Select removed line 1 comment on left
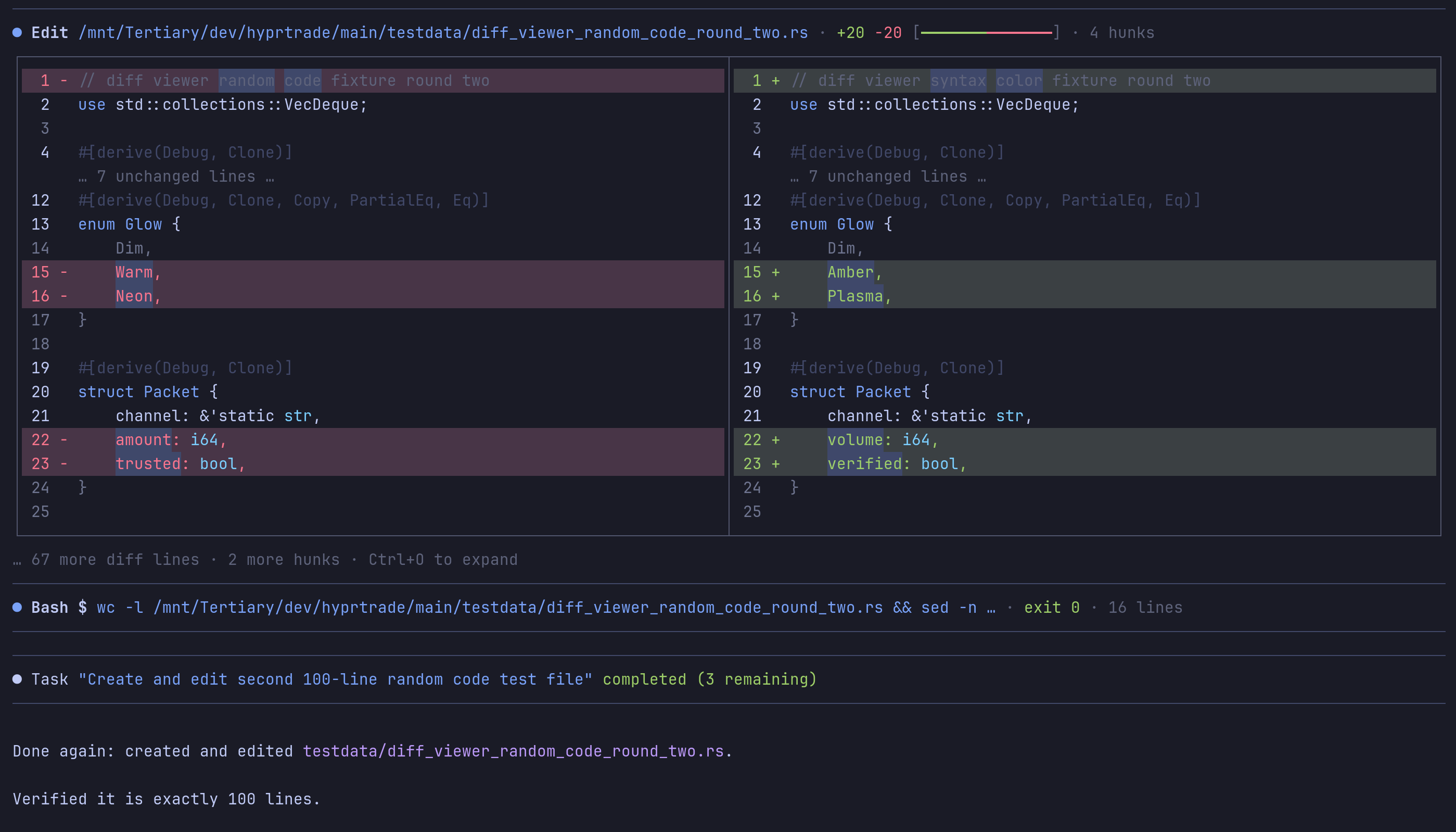1456x832 pixels. point(373,81)
